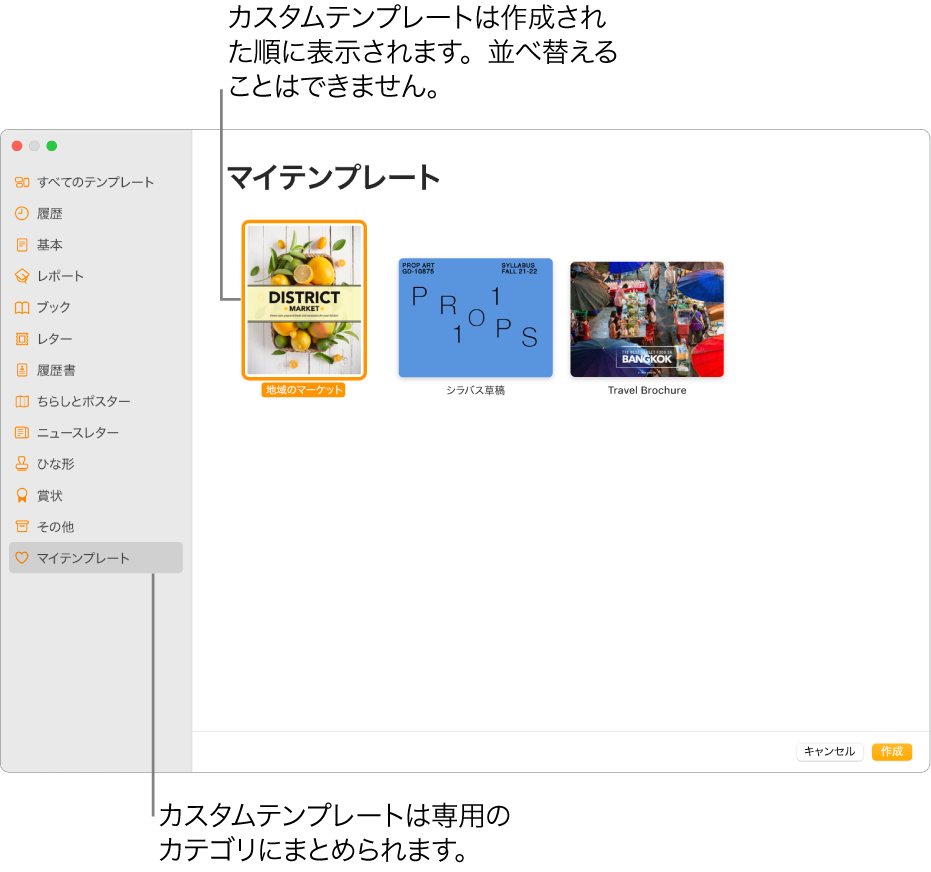
Task: Click the orange 作成 button
Action: [892, 751]
